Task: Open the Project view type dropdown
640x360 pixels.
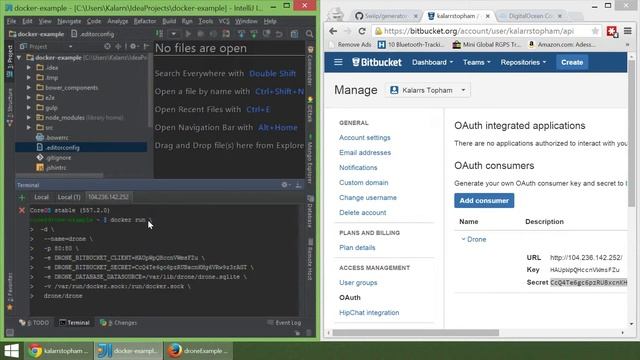Action: (x=71, y=47)
